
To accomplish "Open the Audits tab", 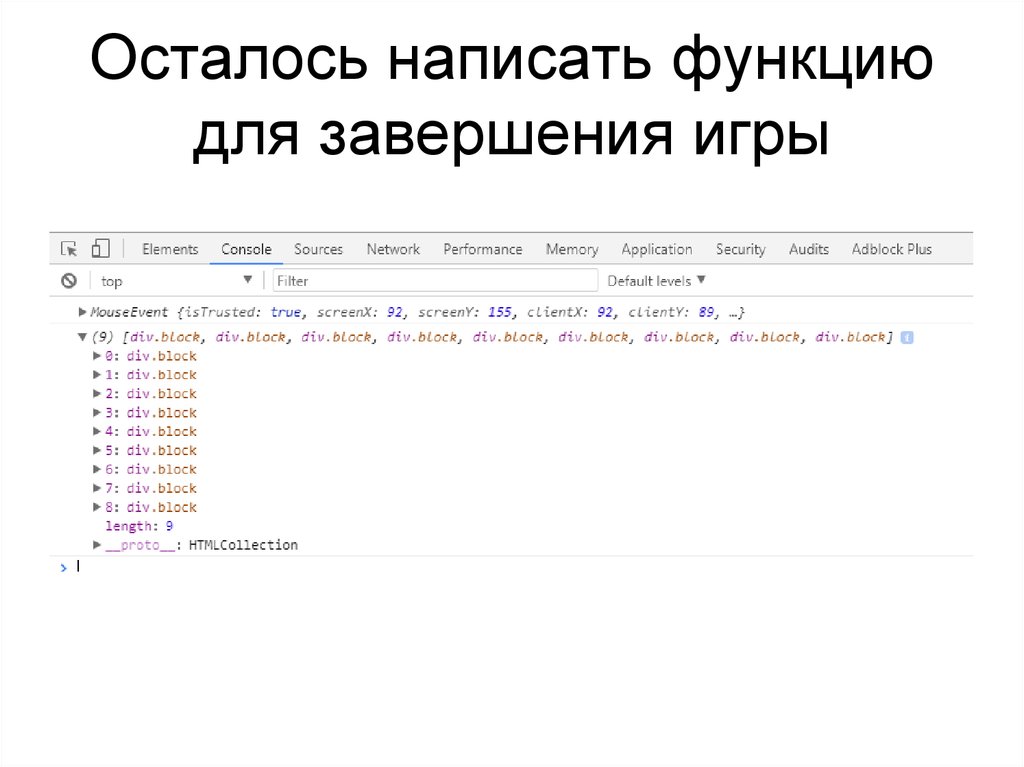I will click(x=808, y=248).
